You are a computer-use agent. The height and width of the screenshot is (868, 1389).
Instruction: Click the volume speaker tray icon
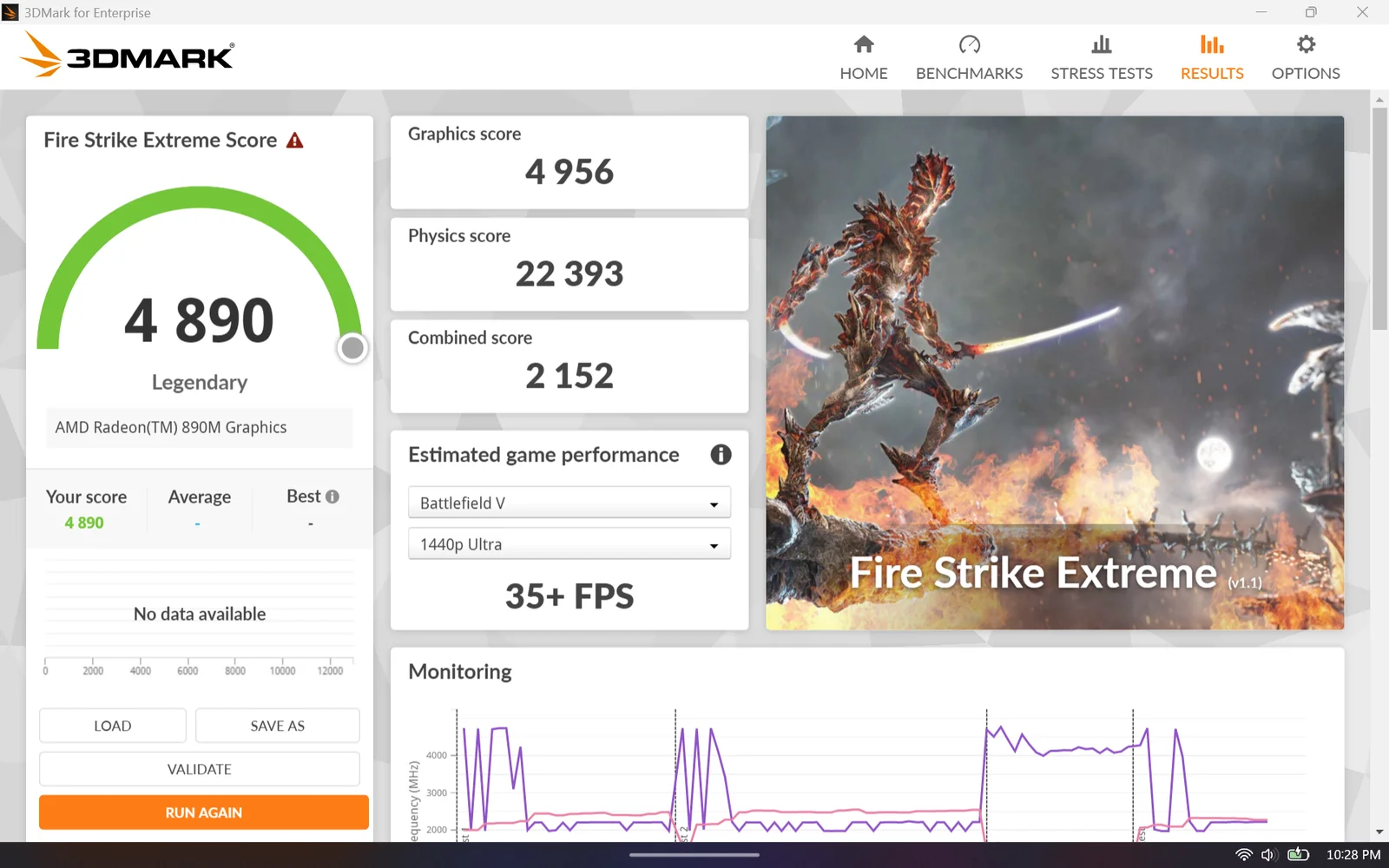pyautogui.click(x=1268, y=855)
